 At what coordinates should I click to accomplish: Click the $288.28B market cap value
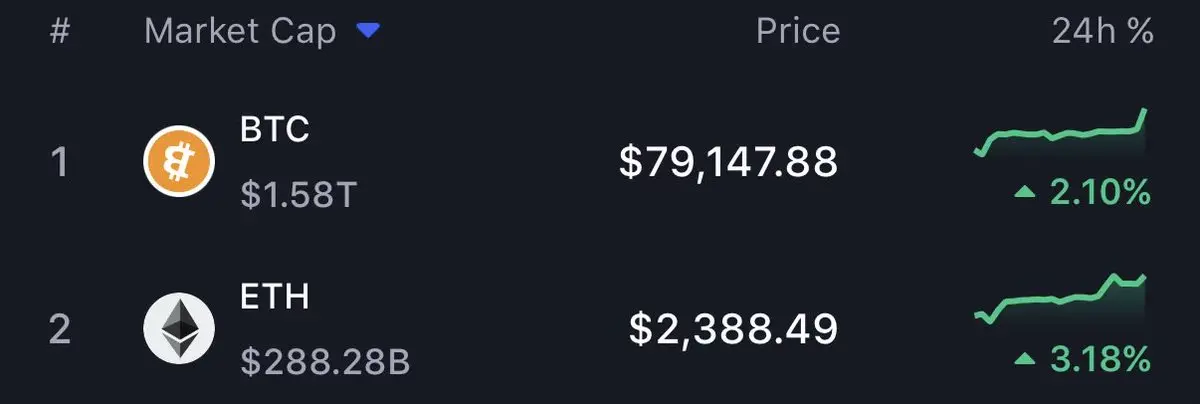pyautogui.click(x=325, y=361)
